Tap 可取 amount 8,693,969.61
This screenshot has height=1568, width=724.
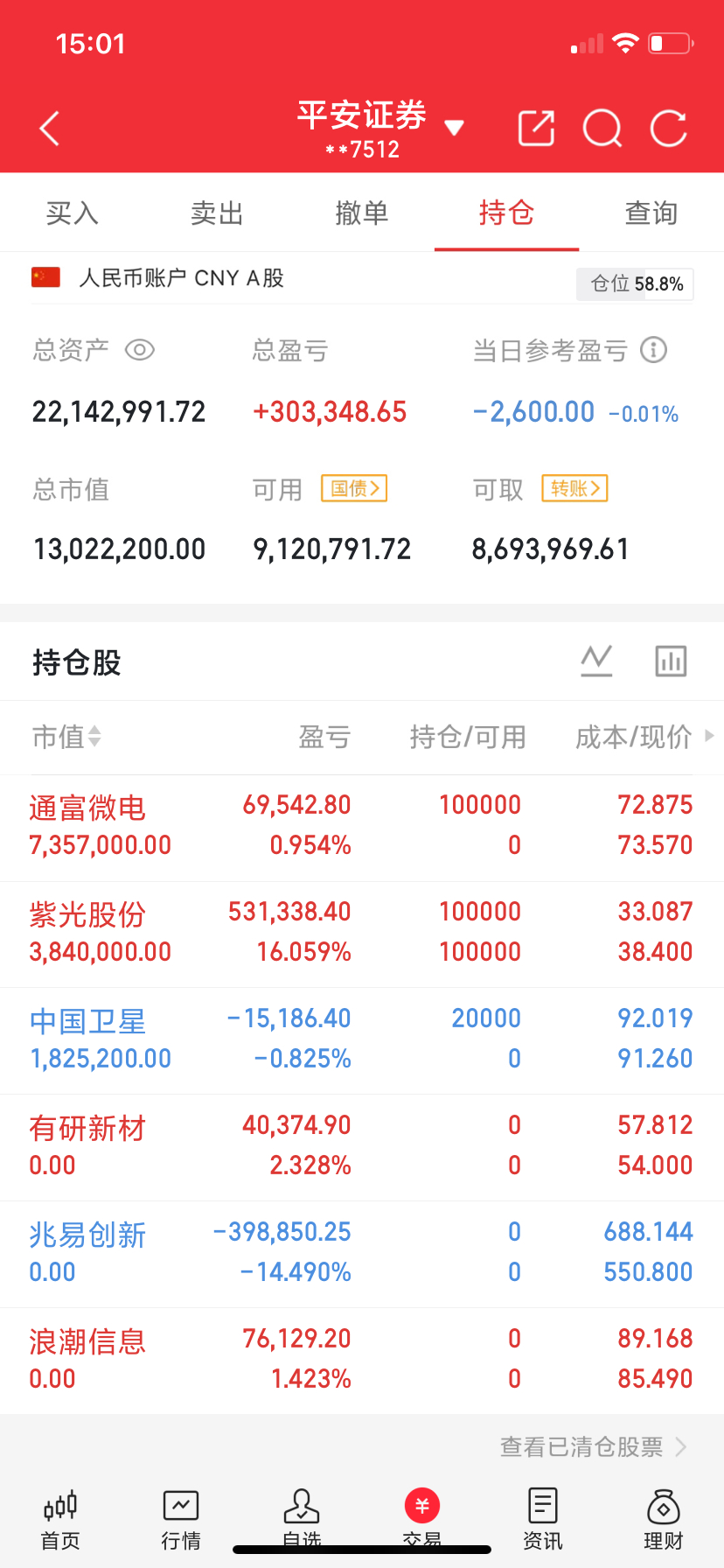[x=551, y=549]
